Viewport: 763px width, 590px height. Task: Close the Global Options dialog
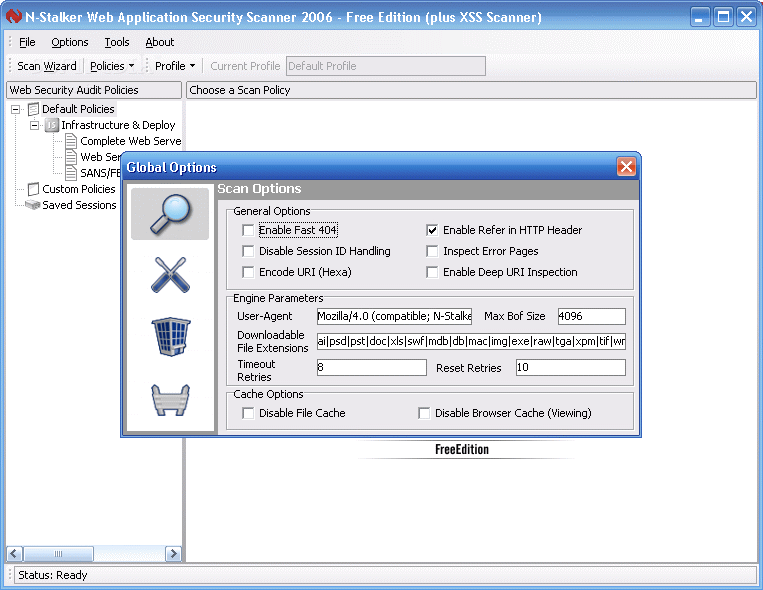coord(626,166)
